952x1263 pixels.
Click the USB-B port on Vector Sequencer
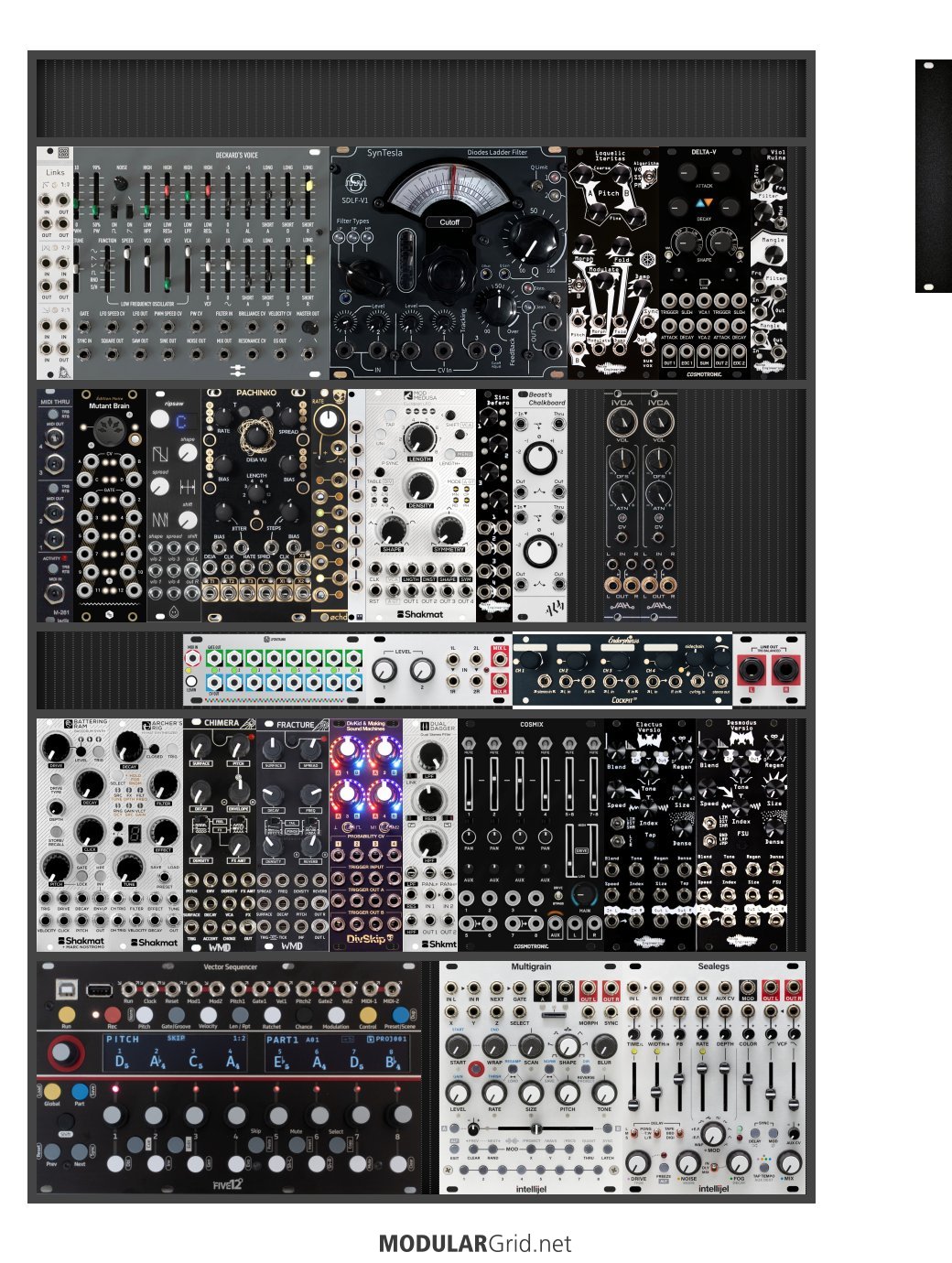(67, 988)
